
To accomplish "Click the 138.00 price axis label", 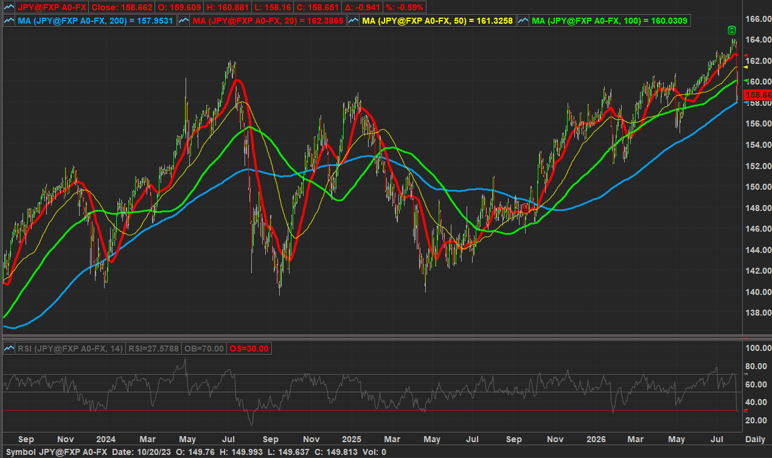I will (758, 313).
